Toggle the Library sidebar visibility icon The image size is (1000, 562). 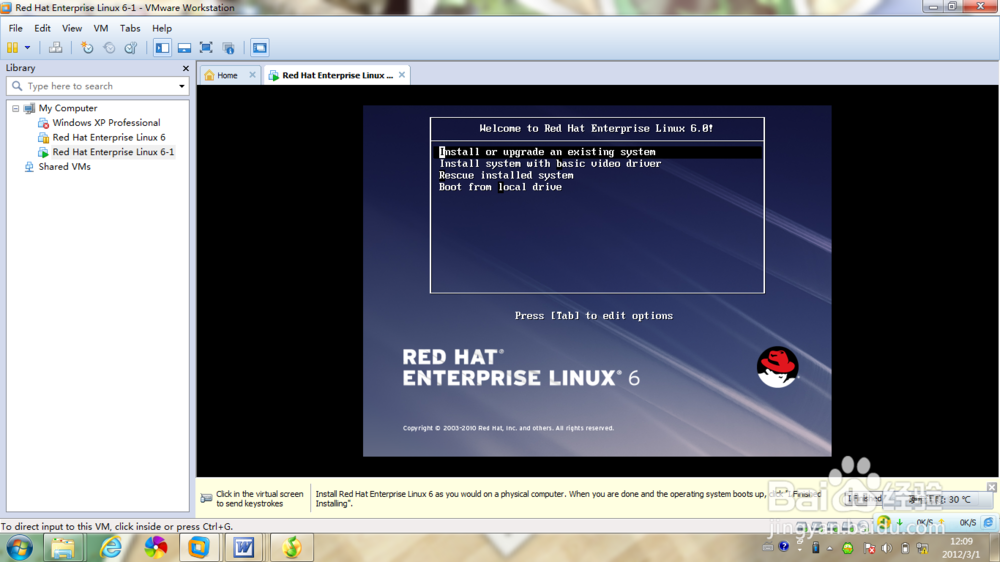point(163,48)
